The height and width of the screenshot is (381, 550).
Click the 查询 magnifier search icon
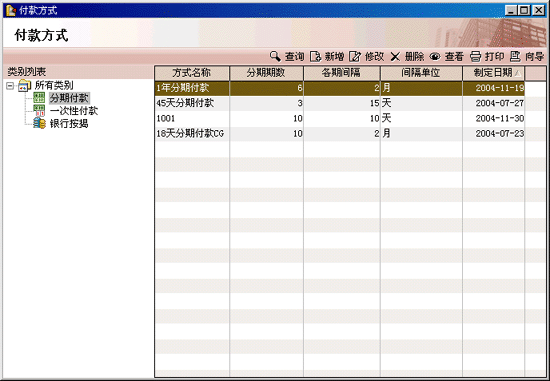pos(275,56)
